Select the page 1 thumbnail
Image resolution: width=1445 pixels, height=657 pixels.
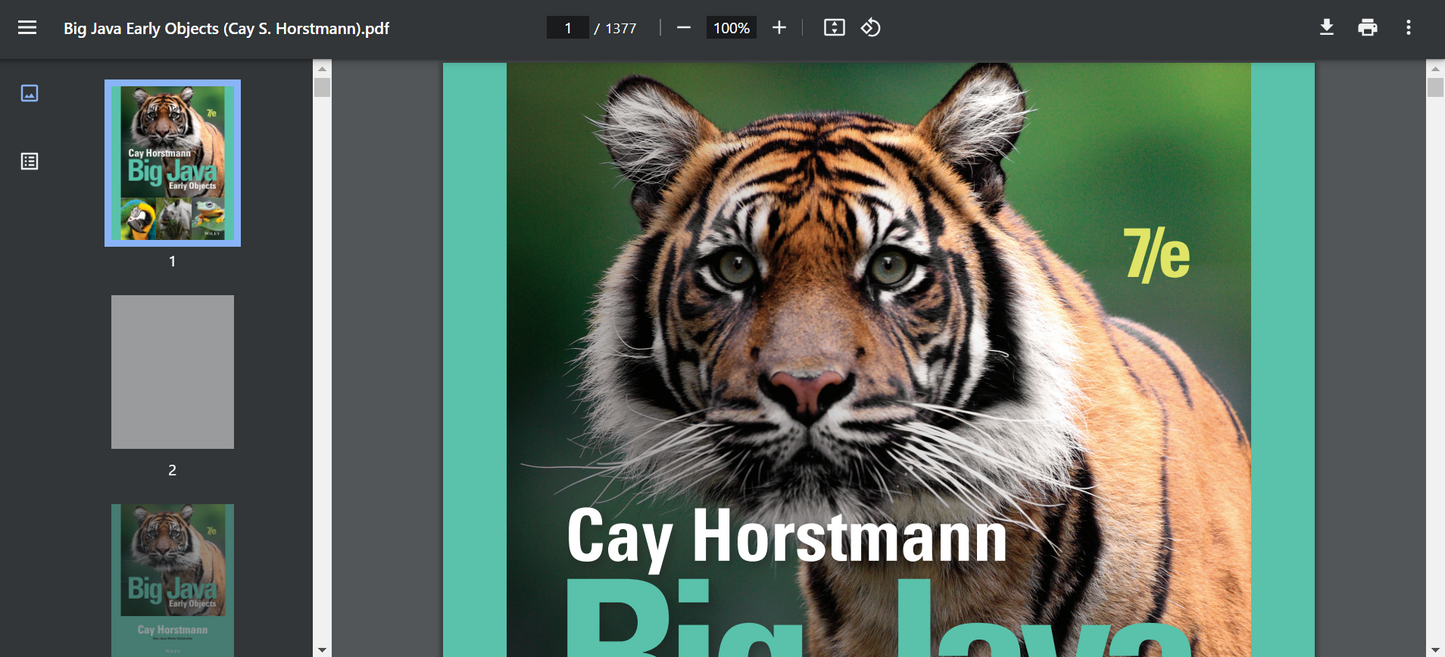coord(172,162)
